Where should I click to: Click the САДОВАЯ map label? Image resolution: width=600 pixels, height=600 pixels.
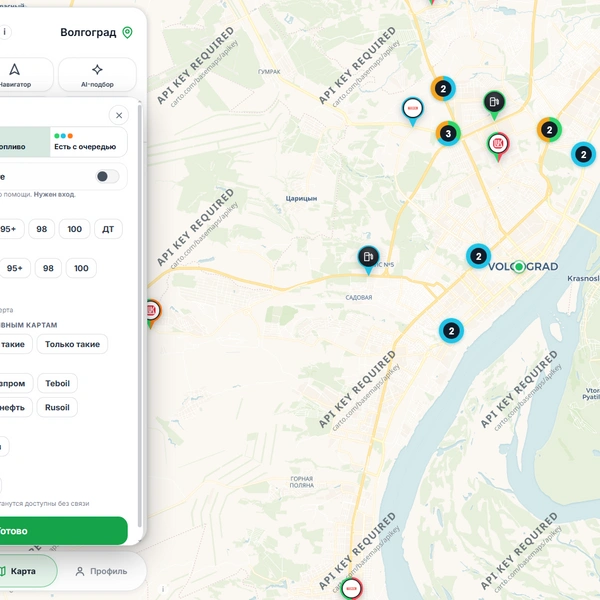point(359,297)
